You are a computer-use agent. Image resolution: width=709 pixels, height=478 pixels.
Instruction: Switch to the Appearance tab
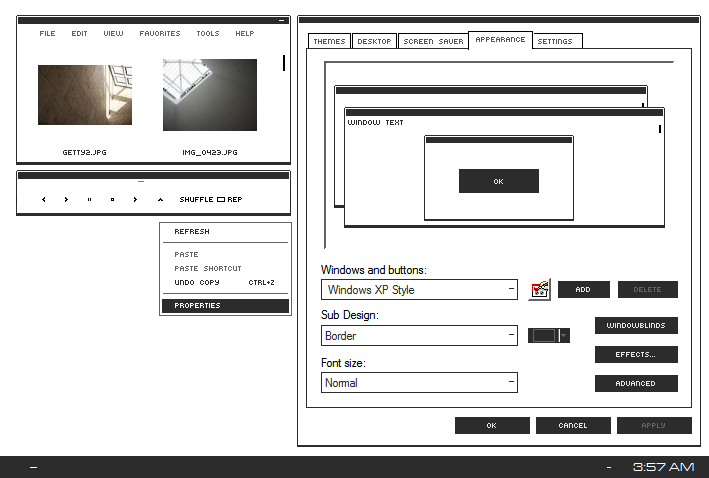[x=501, y=40]
